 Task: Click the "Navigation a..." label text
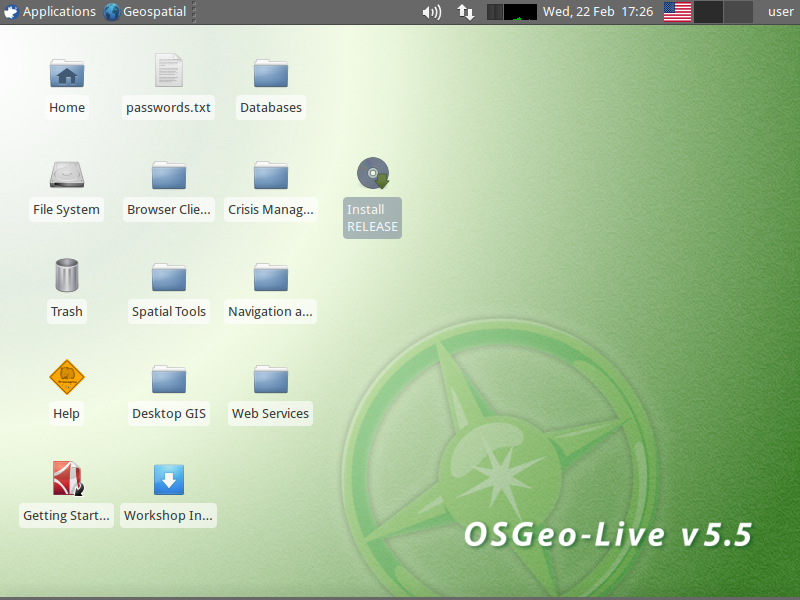[270, 312]
